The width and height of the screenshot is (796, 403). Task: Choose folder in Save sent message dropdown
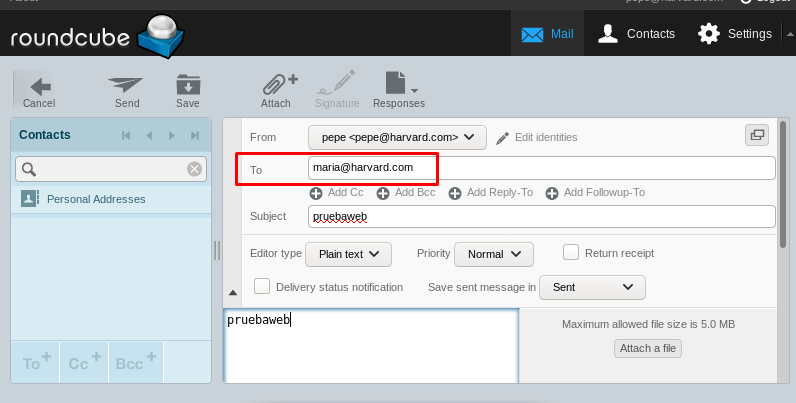point(592,287)
